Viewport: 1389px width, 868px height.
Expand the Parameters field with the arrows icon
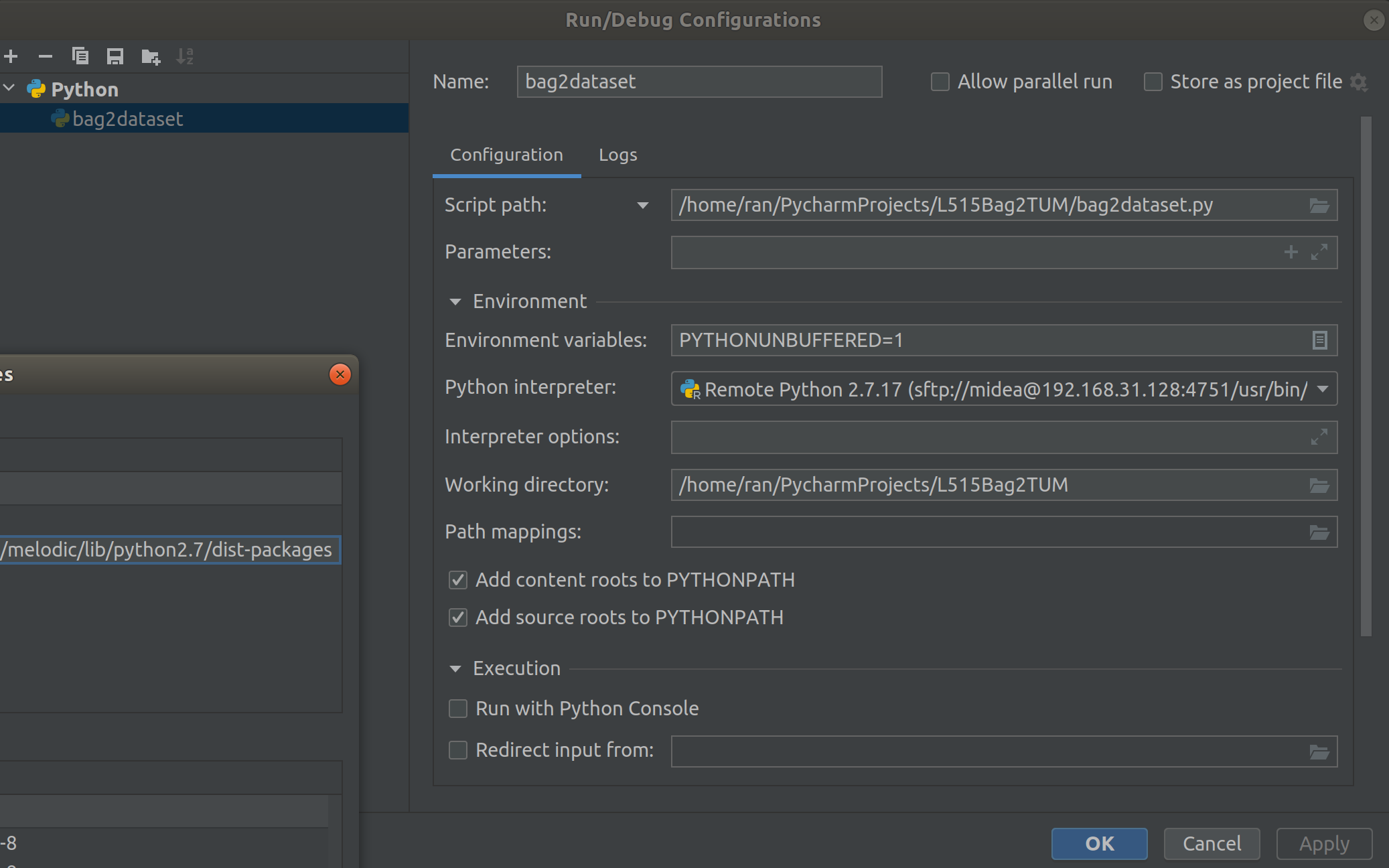coord(1319,252)
